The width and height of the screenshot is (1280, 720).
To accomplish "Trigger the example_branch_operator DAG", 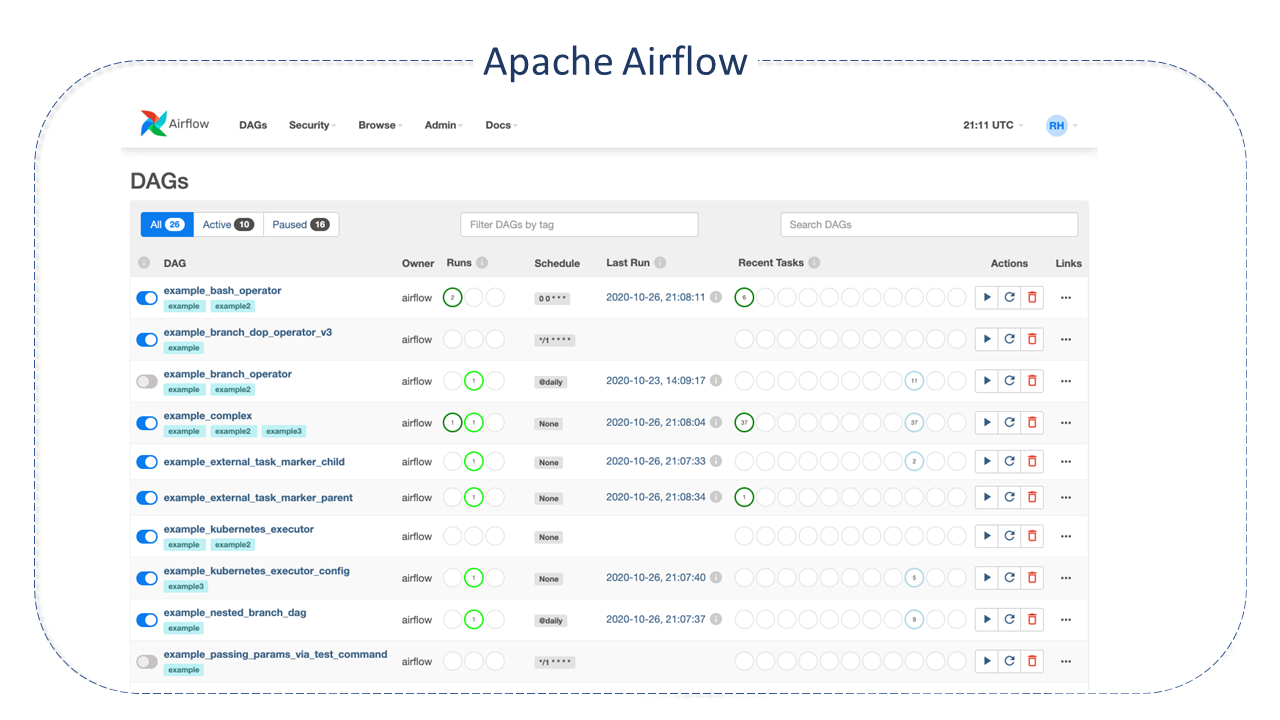I will pos(987,381).
